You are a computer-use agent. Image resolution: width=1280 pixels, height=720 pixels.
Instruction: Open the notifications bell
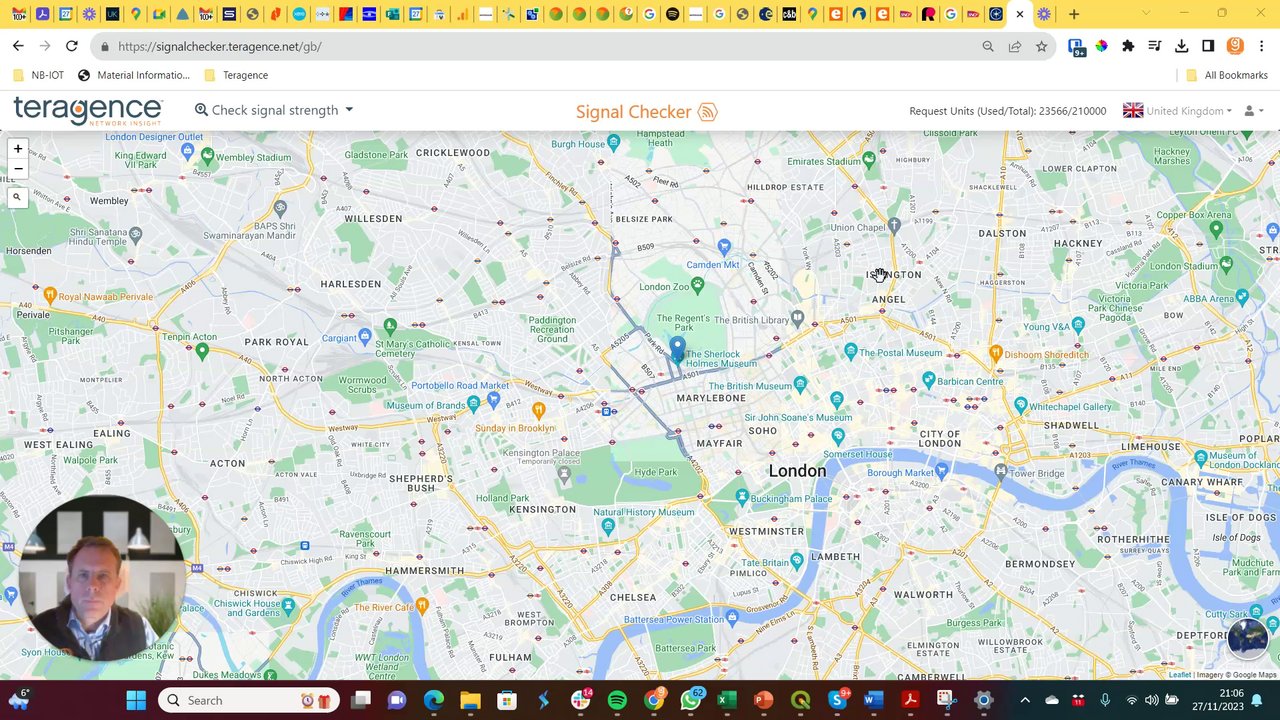point(1257,700)
